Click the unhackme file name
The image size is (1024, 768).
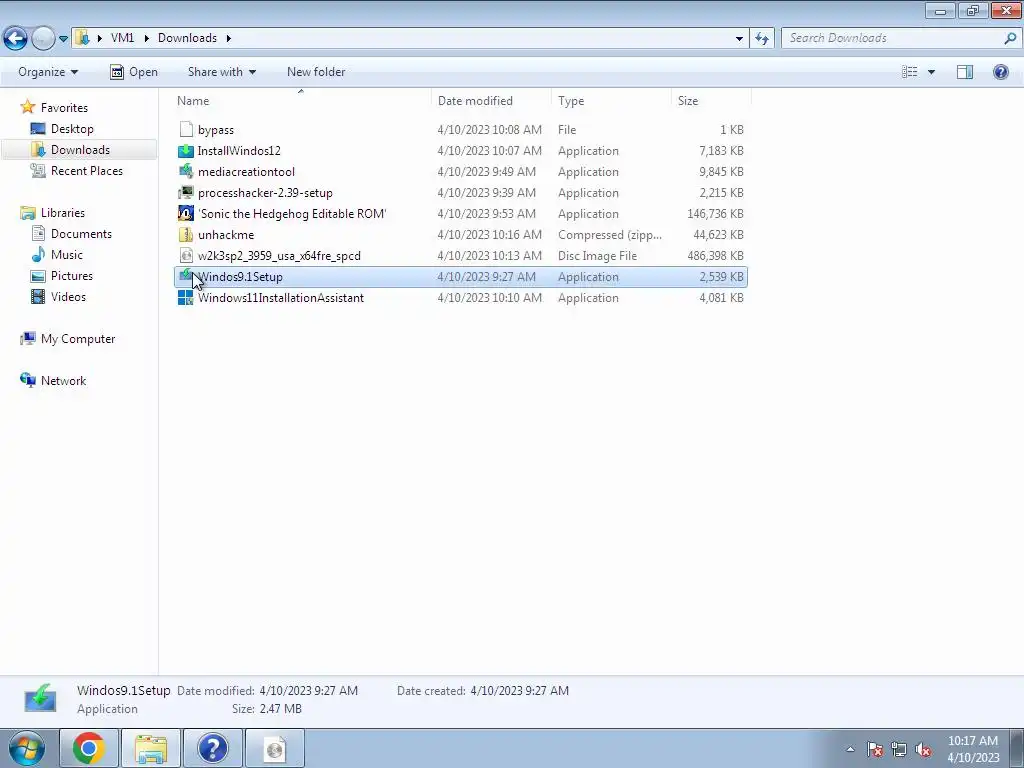pos(226,234)
